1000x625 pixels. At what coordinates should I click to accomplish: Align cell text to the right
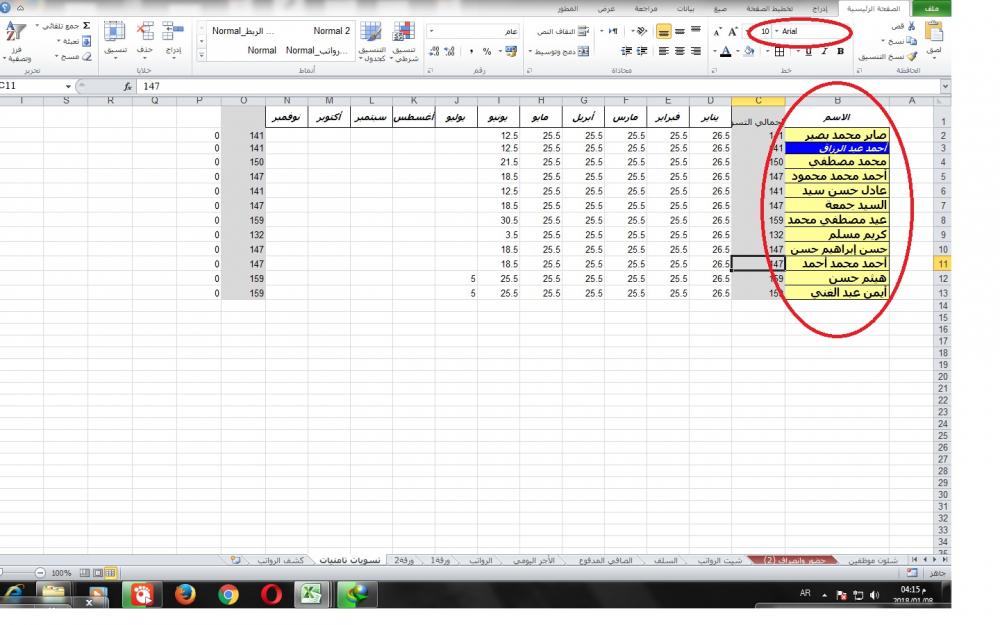pos(696,51)
